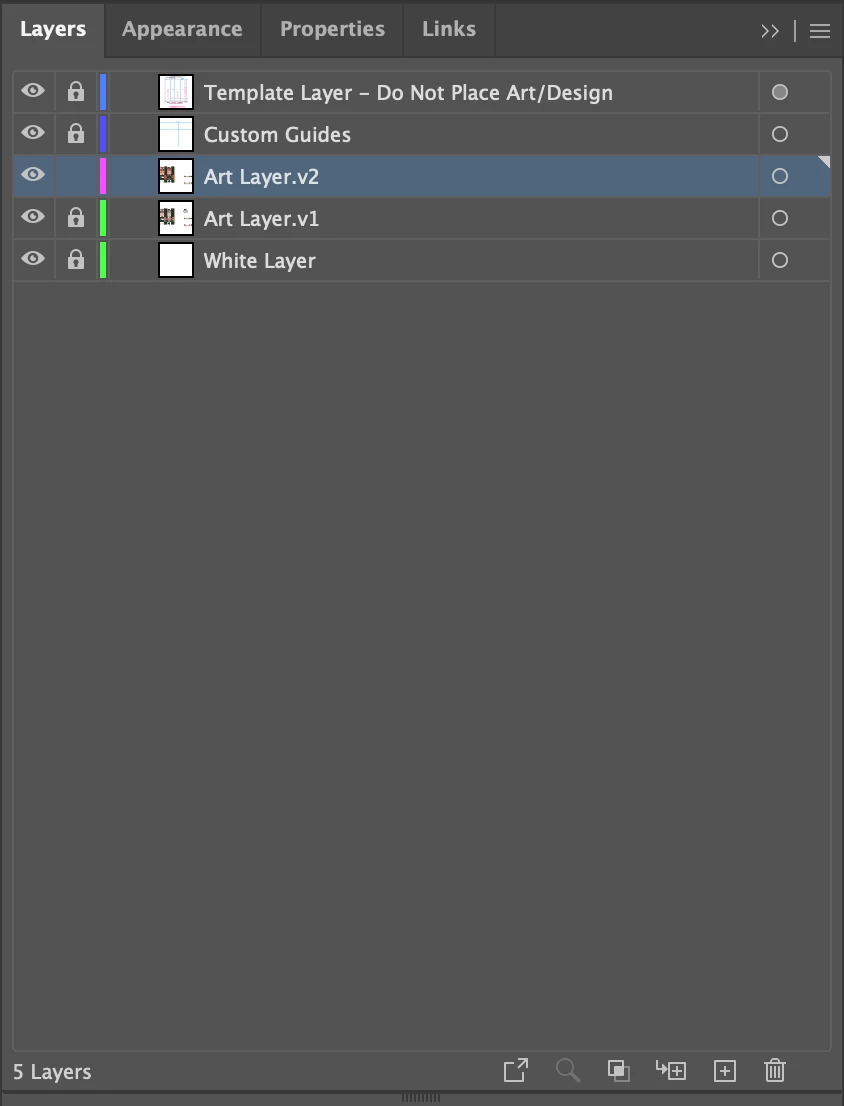This screenshot has width=844, height=1106.
Task: Click target circle for Template Layer
Action: pyautogui.click(x=779, y=92)
